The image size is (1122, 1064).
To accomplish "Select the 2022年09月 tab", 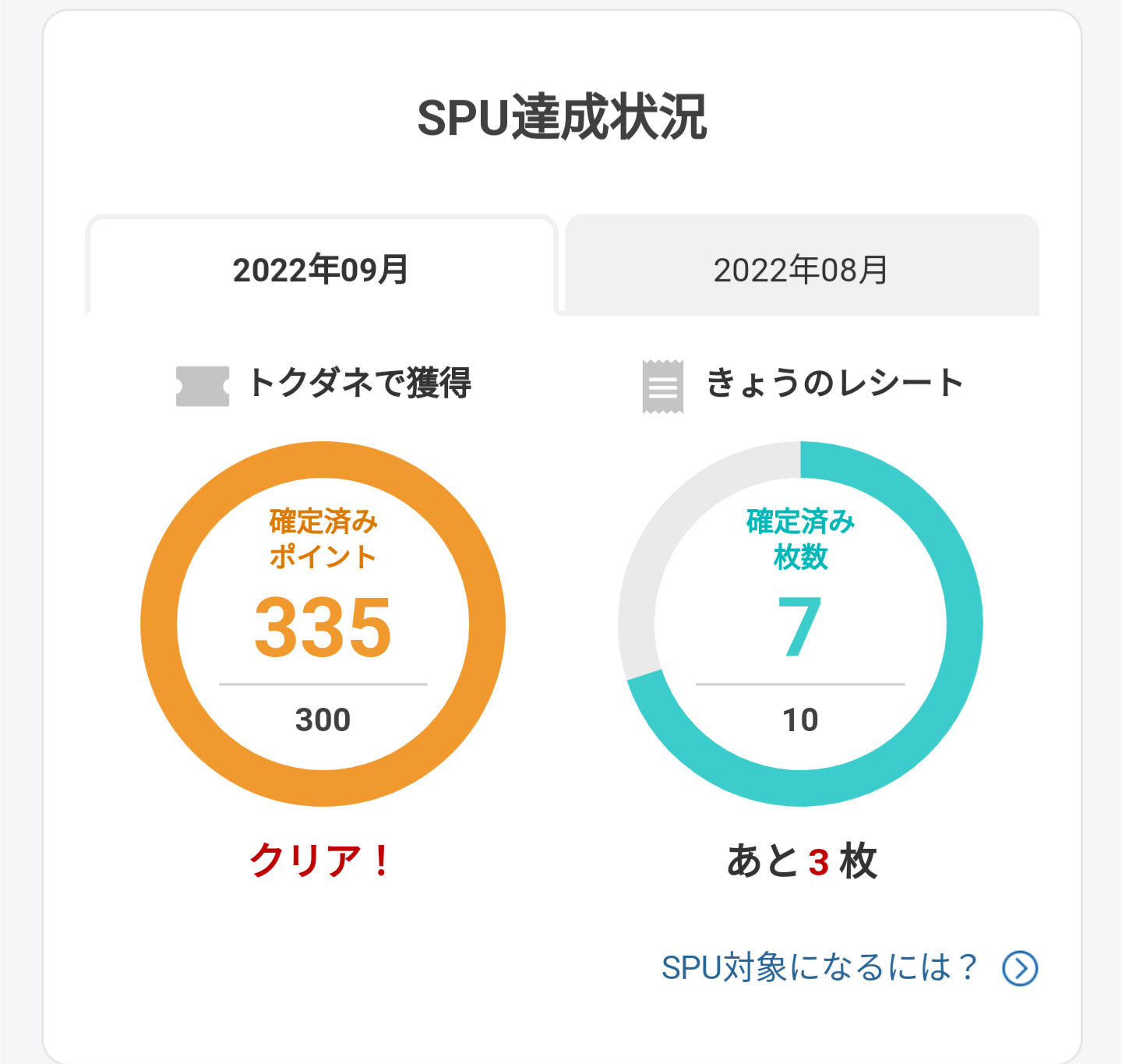I will click(321, 270).
